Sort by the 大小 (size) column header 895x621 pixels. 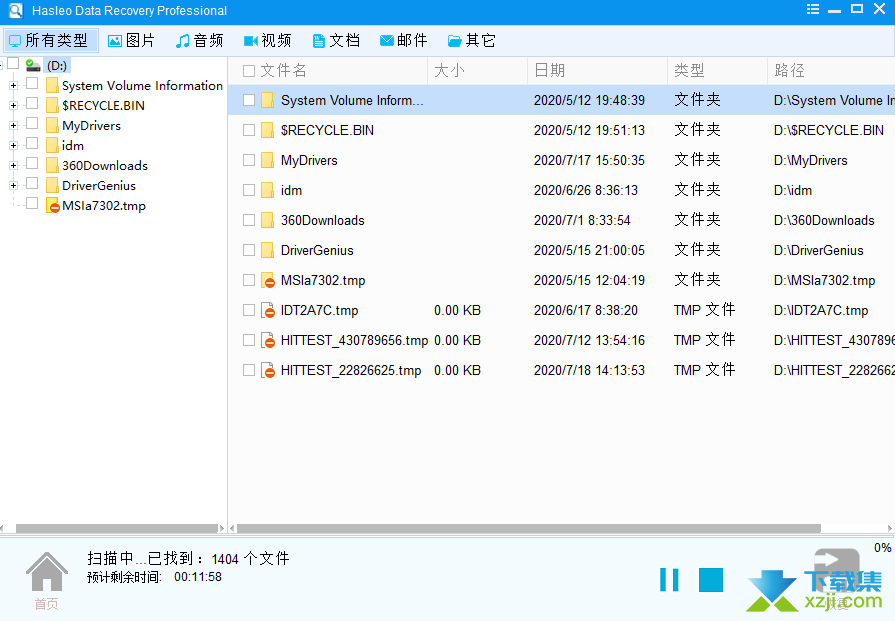tap(477, 71)
